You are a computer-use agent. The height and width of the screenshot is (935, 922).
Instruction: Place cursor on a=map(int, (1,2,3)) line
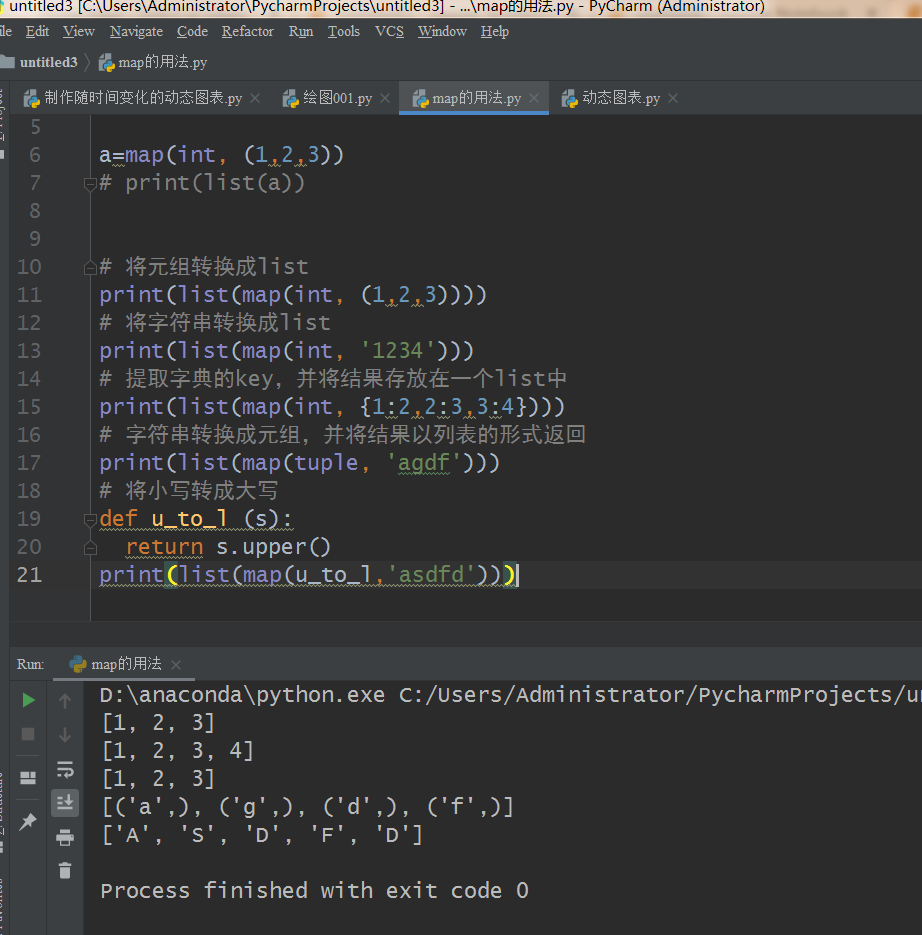click(221, 155)
